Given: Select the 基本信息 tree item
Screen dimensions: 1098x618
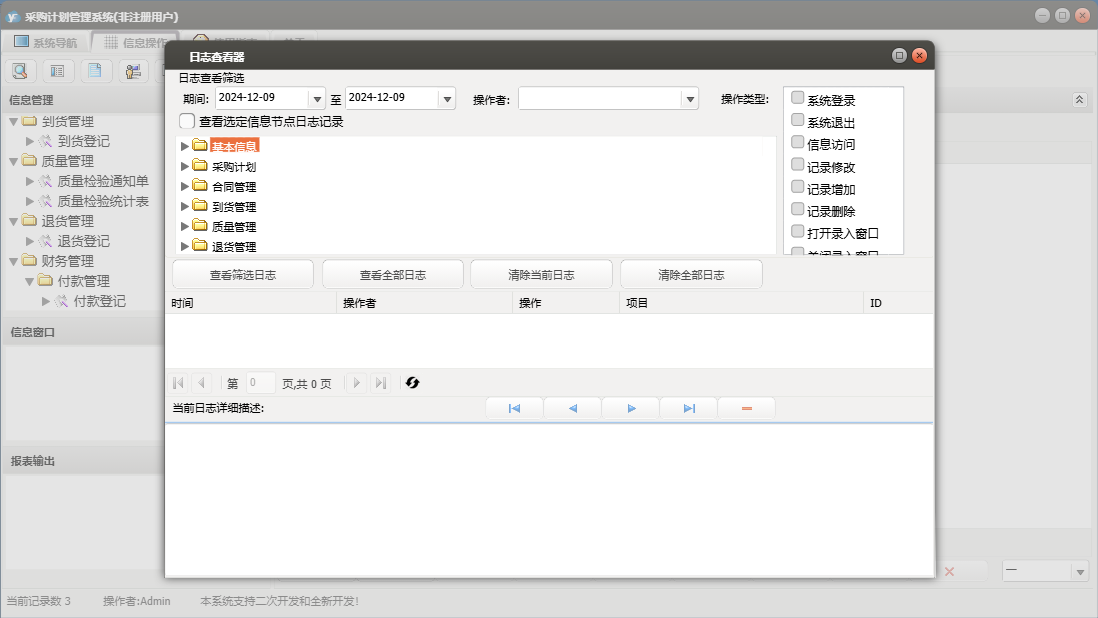Looking at the screenshot, I should pyautogui.click(x=234, y=146).
